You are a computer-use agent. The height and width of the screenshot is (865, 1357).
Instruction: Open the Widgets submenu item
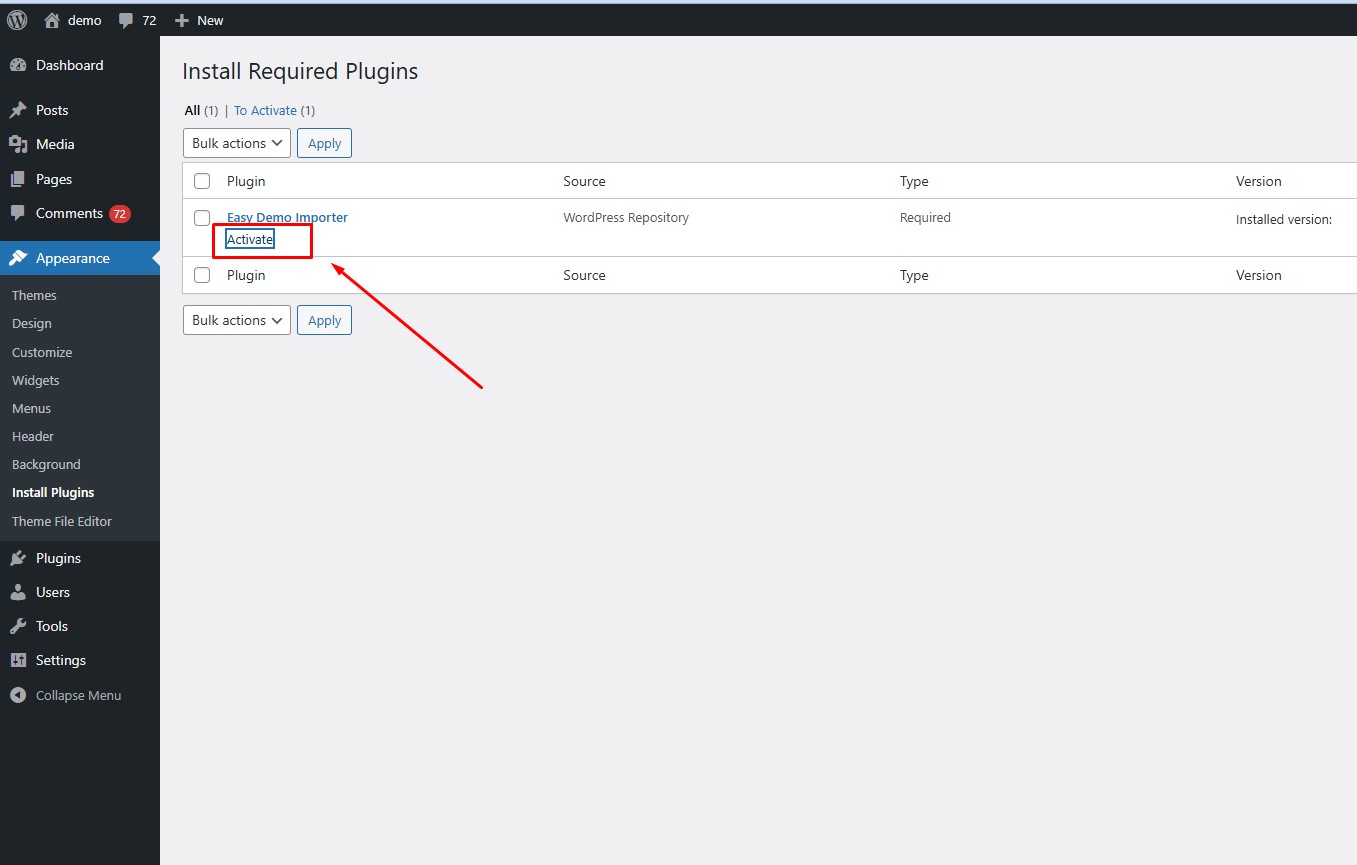pyautogui.click(x=35, y=380)
